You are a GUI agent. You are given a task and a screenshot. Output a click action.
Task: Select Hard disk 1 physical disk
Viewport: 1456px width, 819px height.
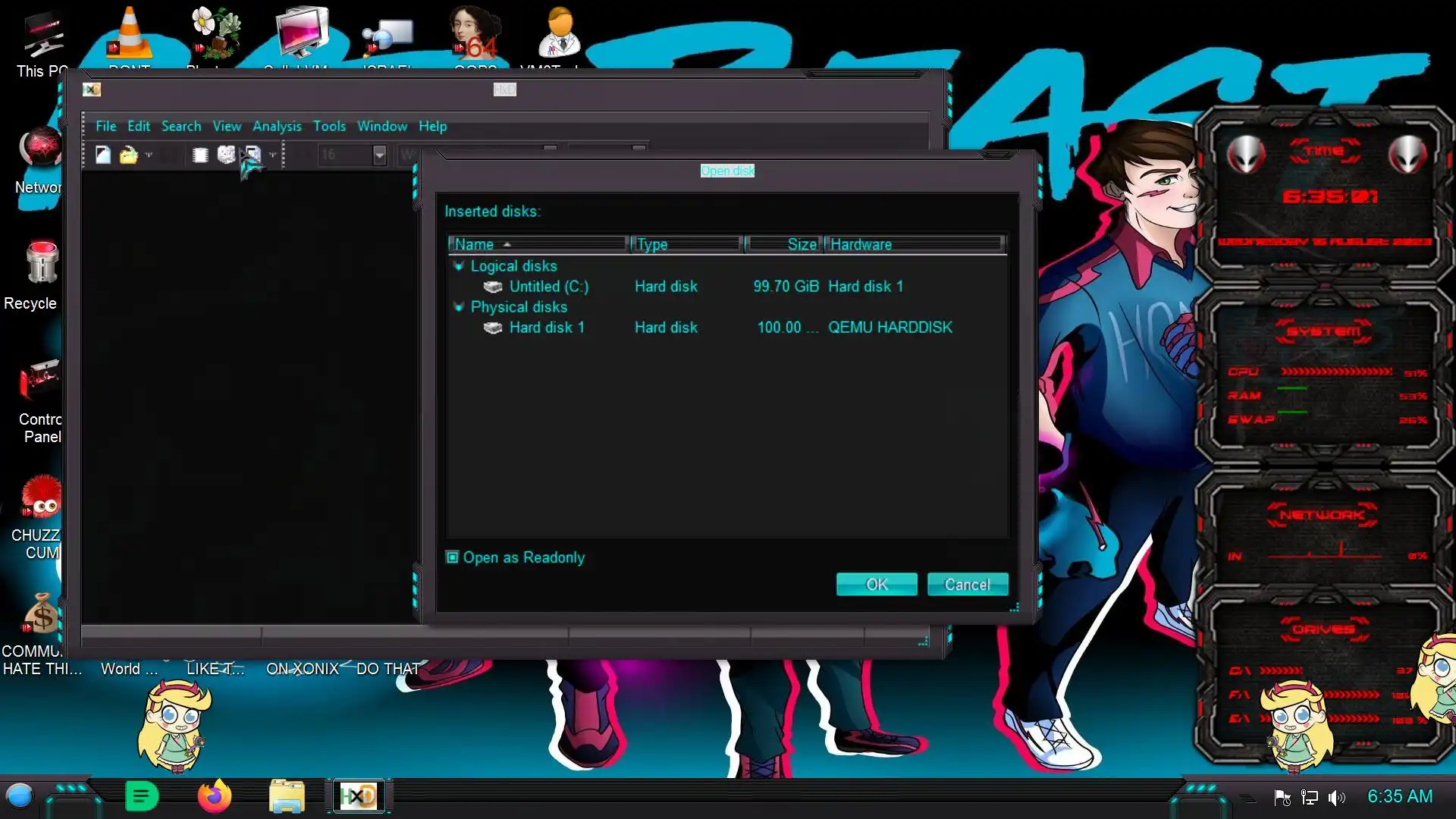coord(546,328)
